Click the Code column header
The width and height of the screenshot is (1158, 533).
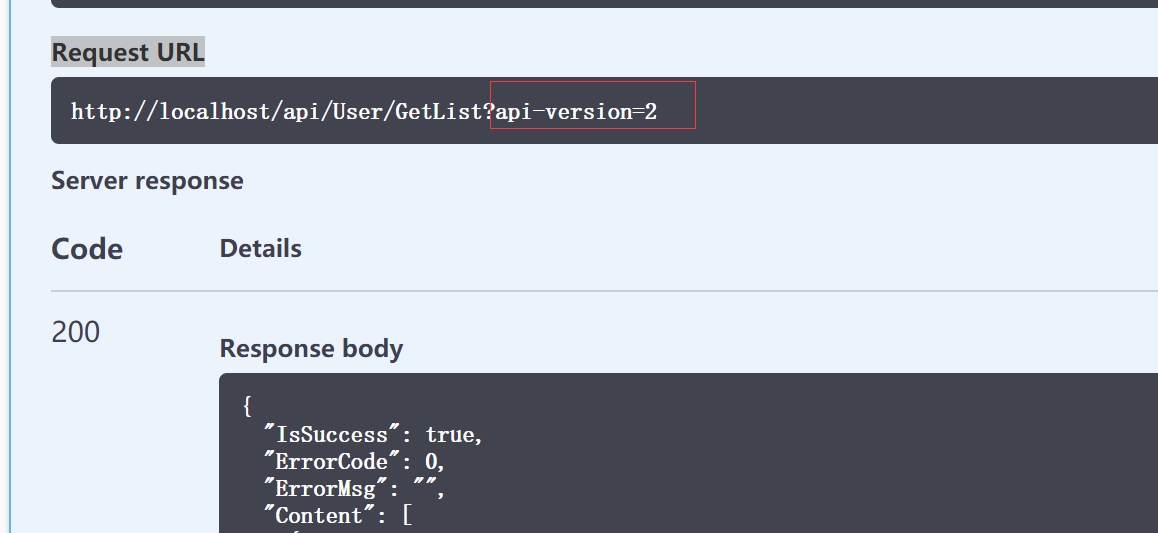[87, 249]
